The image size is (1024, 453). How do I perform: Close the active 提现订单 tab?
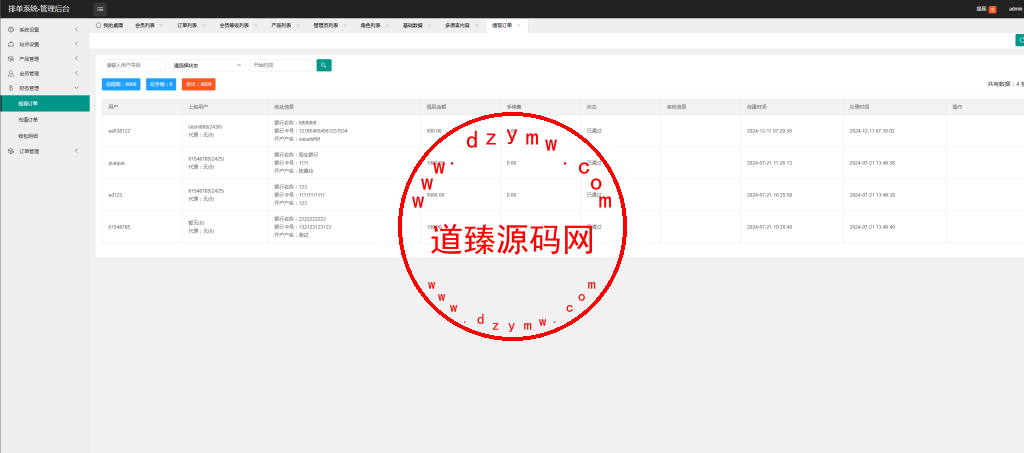tap(519, 25)
